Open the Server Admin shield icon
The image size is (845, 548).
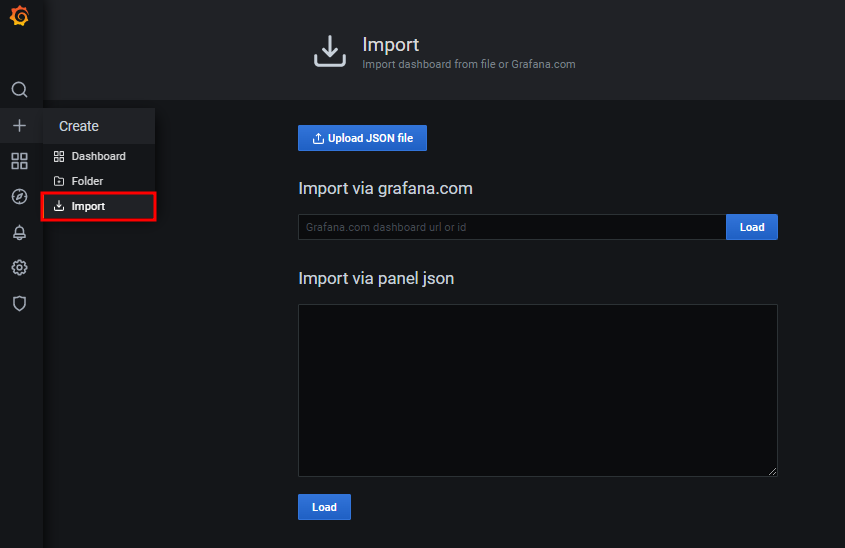point(19,303)
